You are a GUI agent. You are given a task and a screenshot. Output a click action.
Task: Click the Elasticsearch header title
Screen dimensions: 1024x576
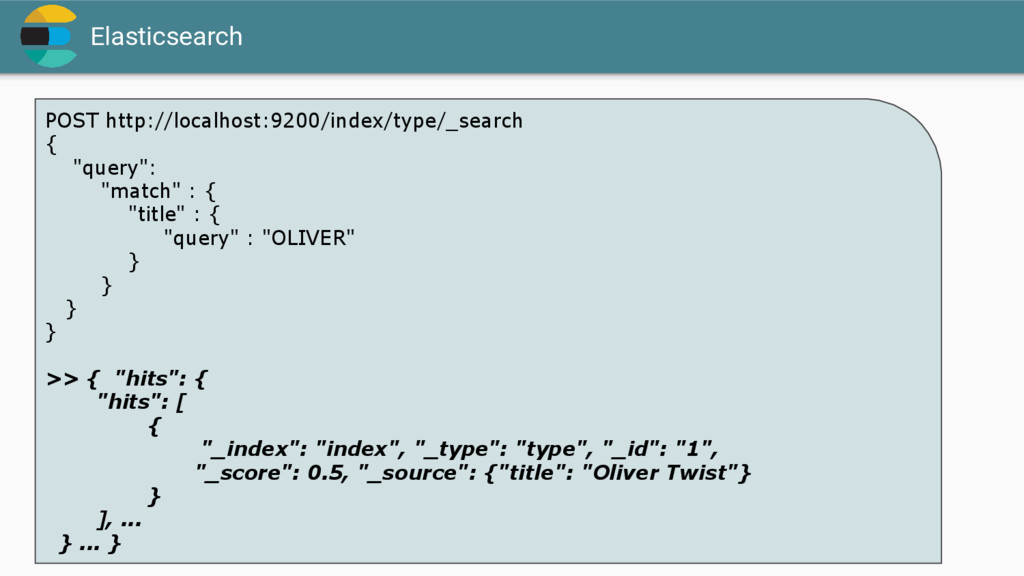(167, 37)
